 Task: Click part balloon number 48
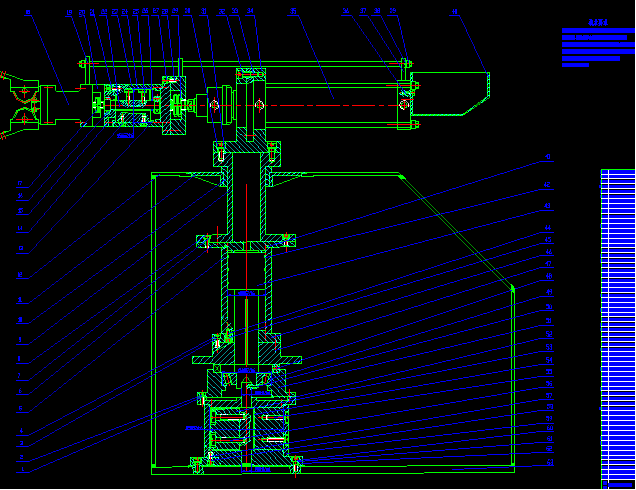click(549, 276)
